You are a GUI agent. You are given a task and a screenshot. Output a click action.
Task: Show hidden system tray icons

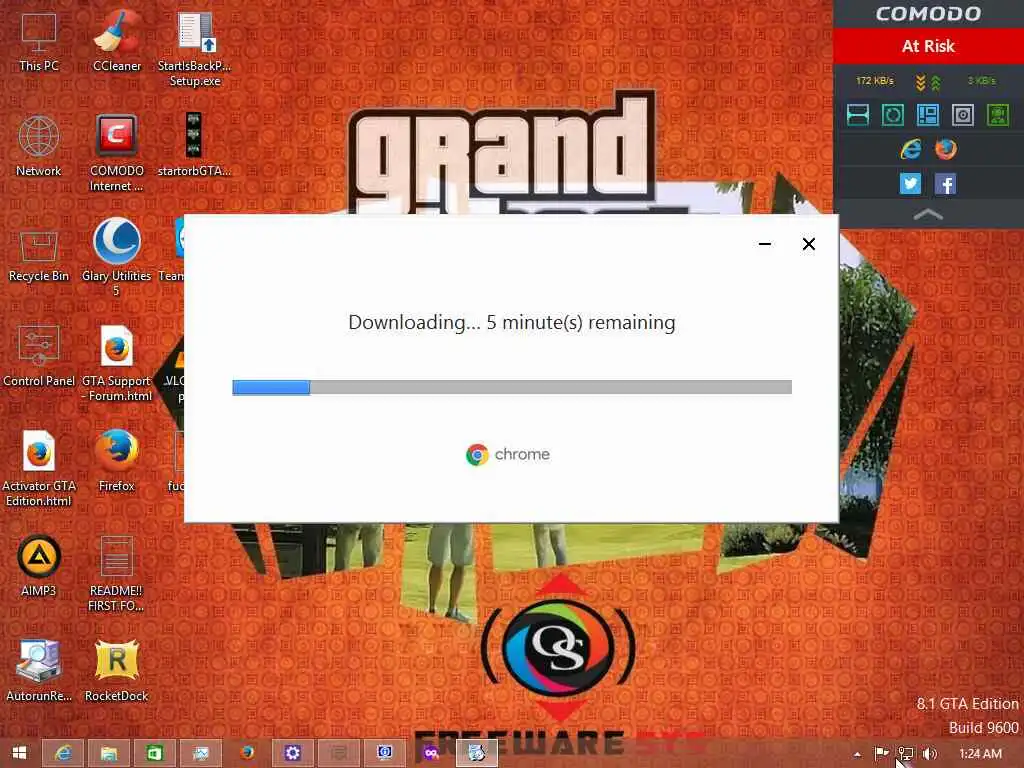(857, 754)
